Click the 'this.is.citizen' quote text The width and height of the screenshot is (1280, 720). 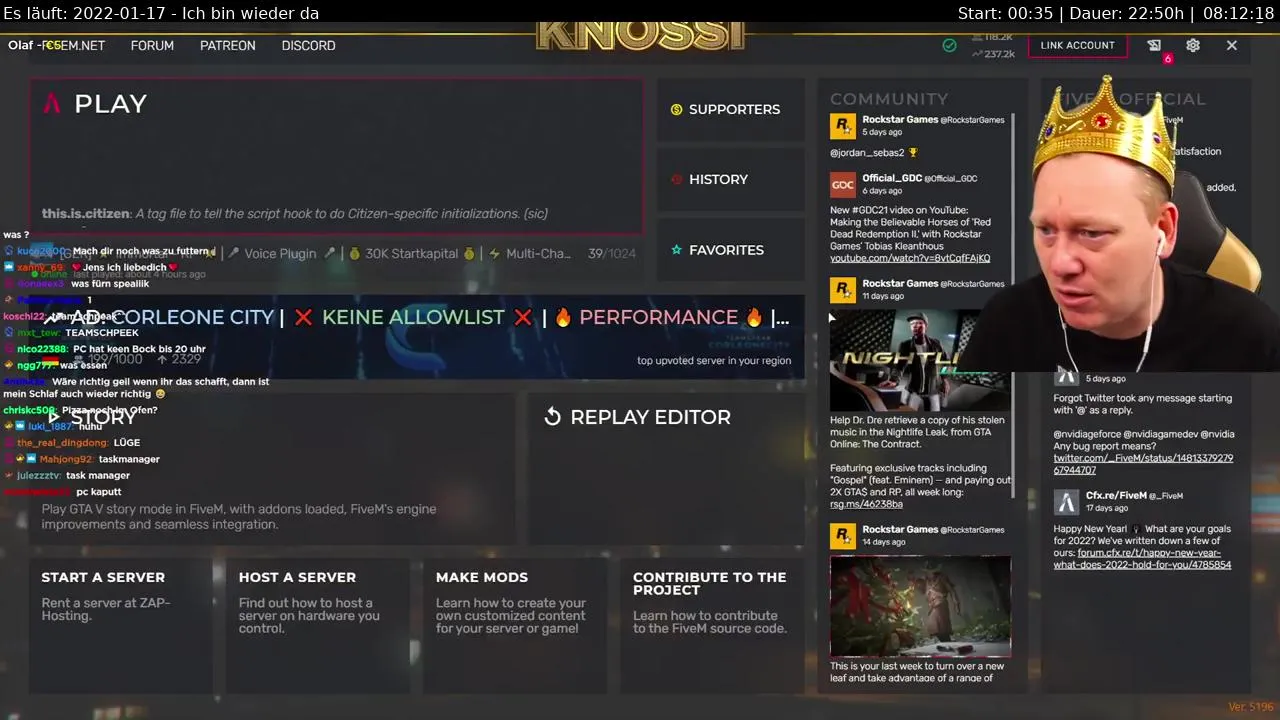tap(295, 213)
